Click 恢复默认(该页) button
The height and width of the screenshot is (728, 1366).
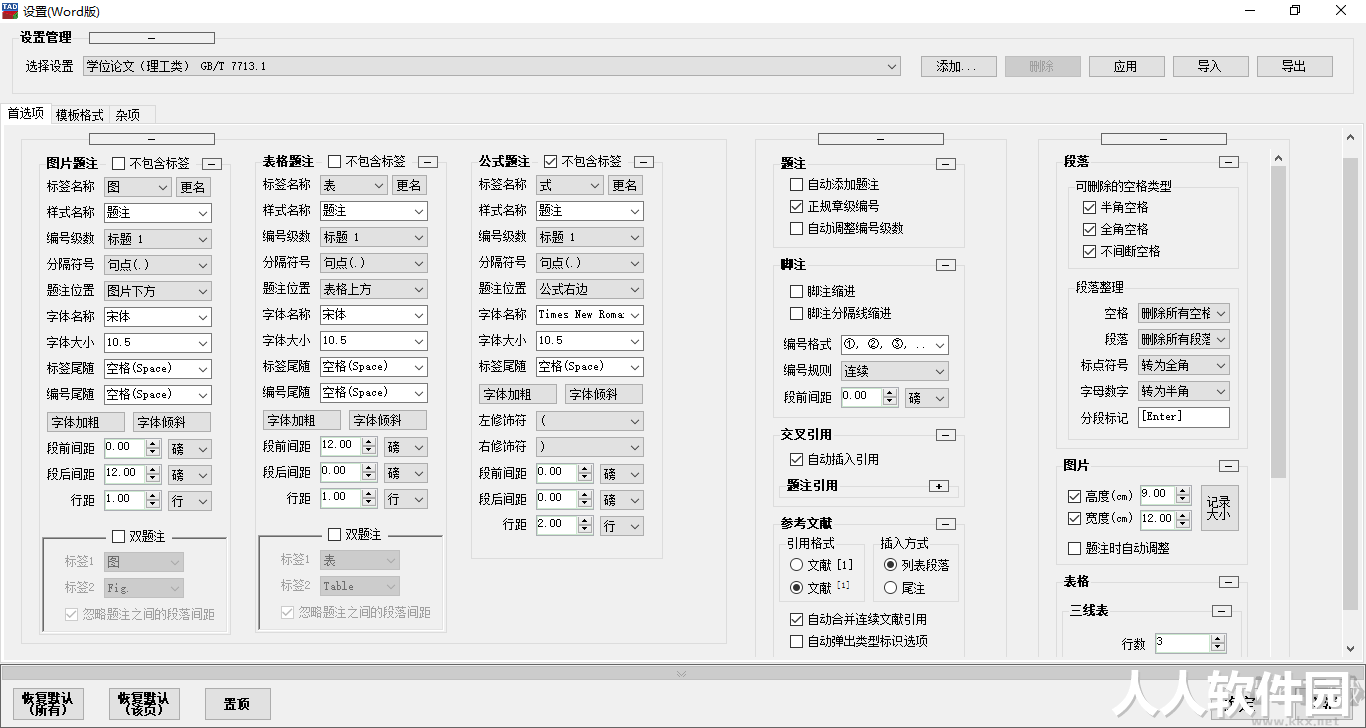pos(144,704)
